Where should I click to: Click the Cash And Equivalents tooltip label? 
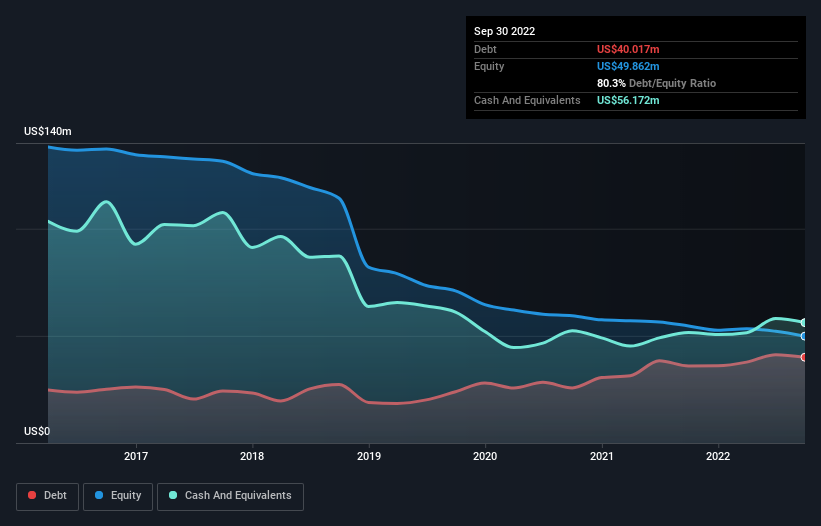527,100
